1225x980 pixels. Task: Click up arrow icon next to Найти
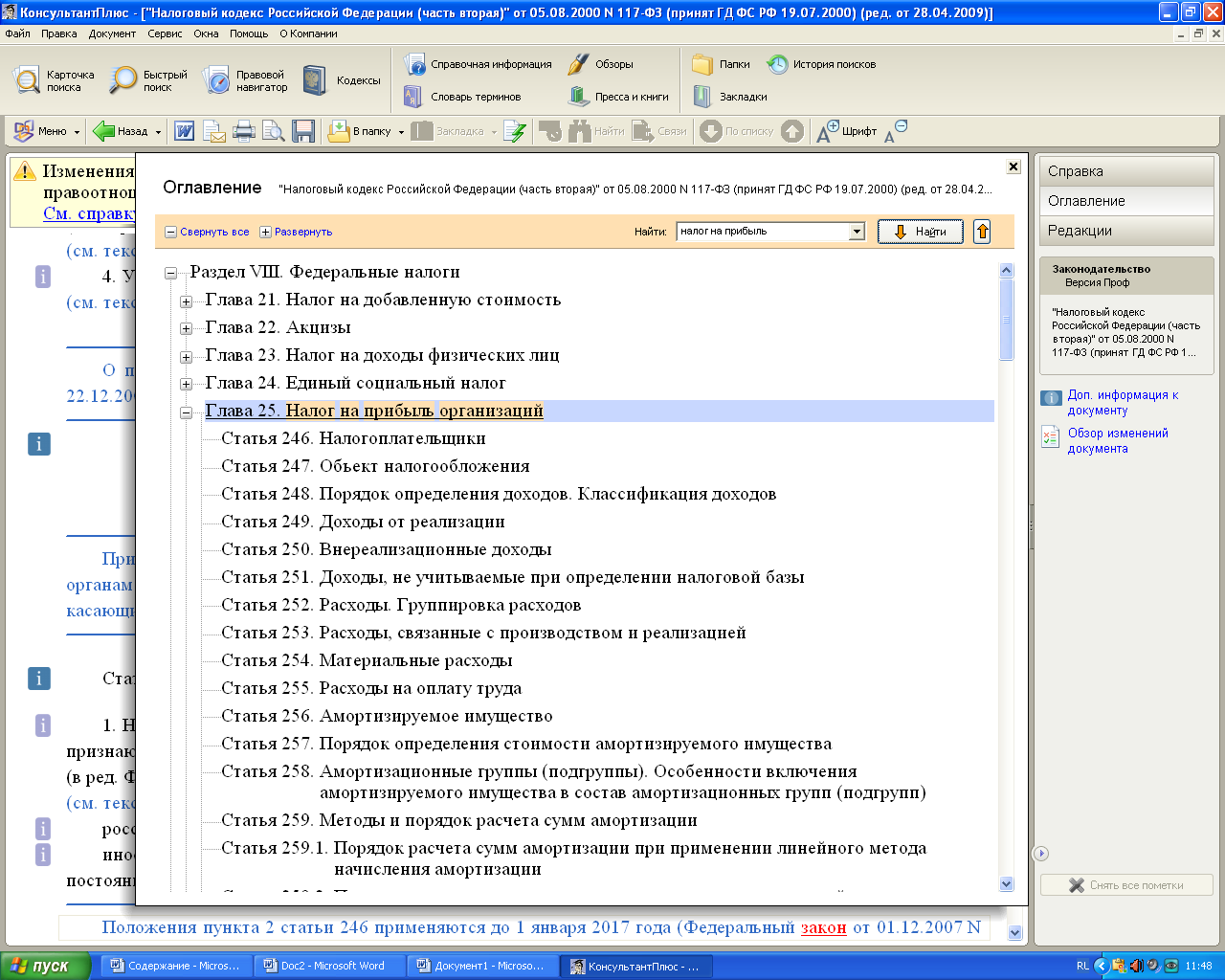point(982,232)
